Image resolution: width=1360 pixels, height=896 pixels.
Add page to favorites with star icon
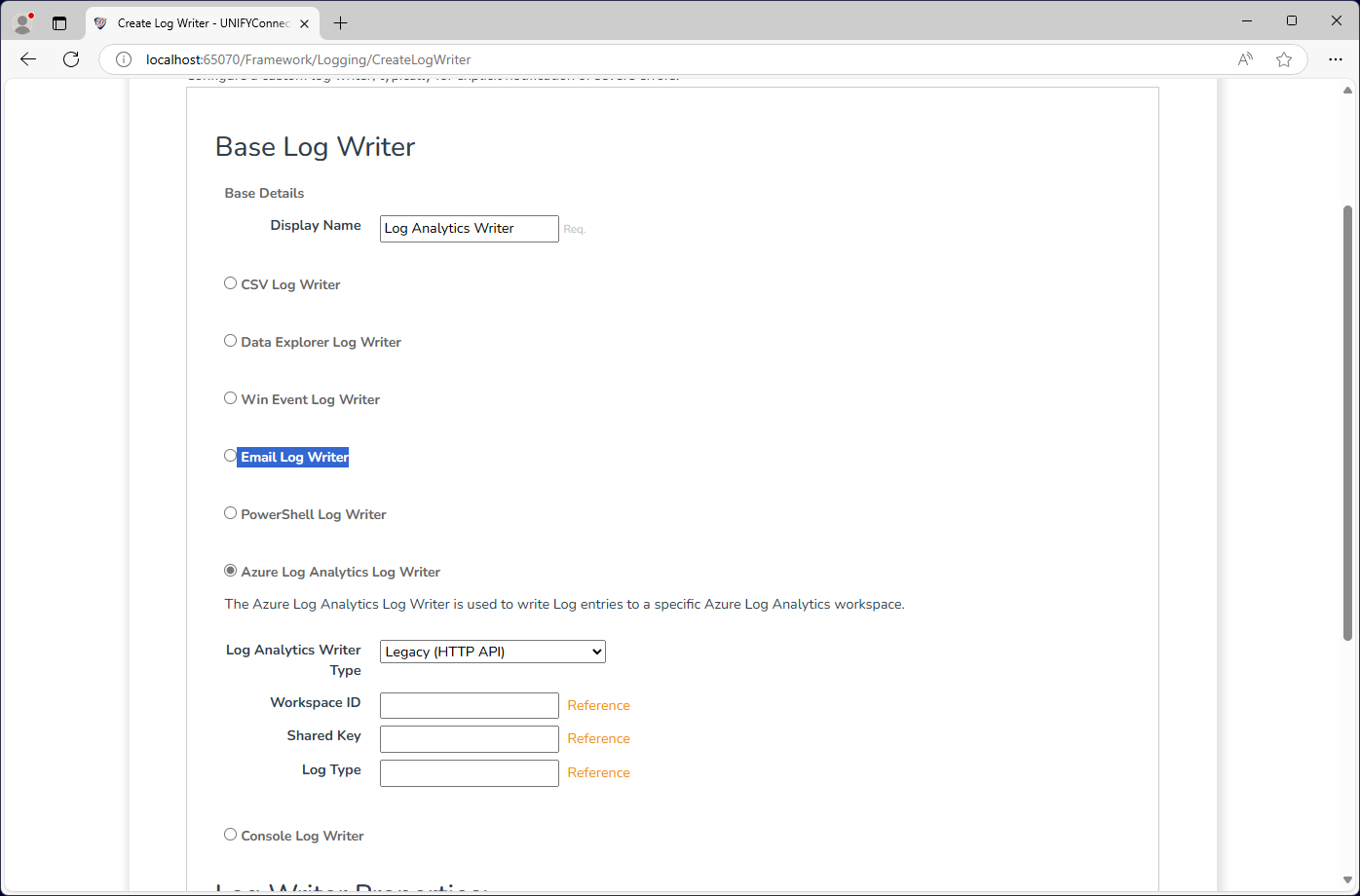point(1284,59)
